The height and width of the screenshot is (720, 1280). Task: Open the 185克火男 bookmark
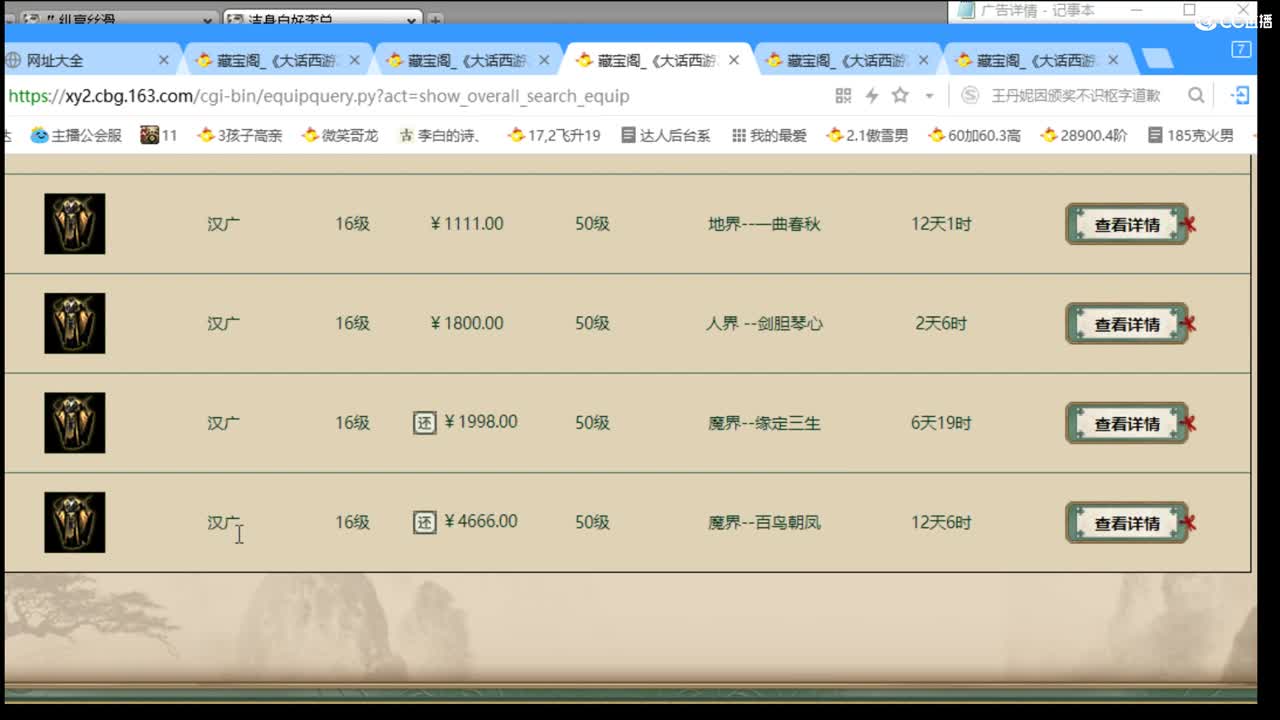[1190, 135]
